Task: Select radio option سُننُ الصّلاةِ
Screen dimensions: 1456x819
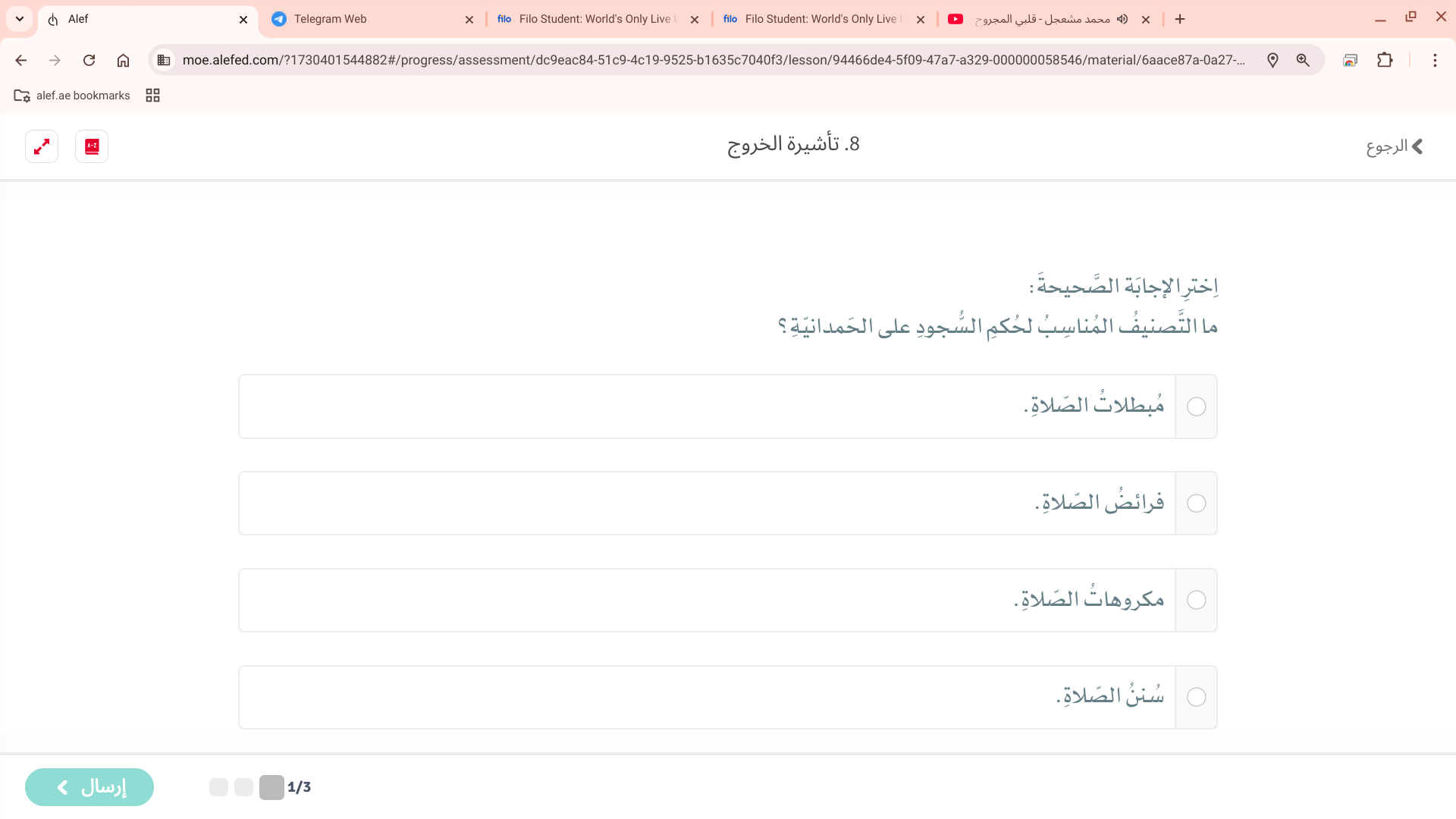Action: click(x=1196, y=698)
